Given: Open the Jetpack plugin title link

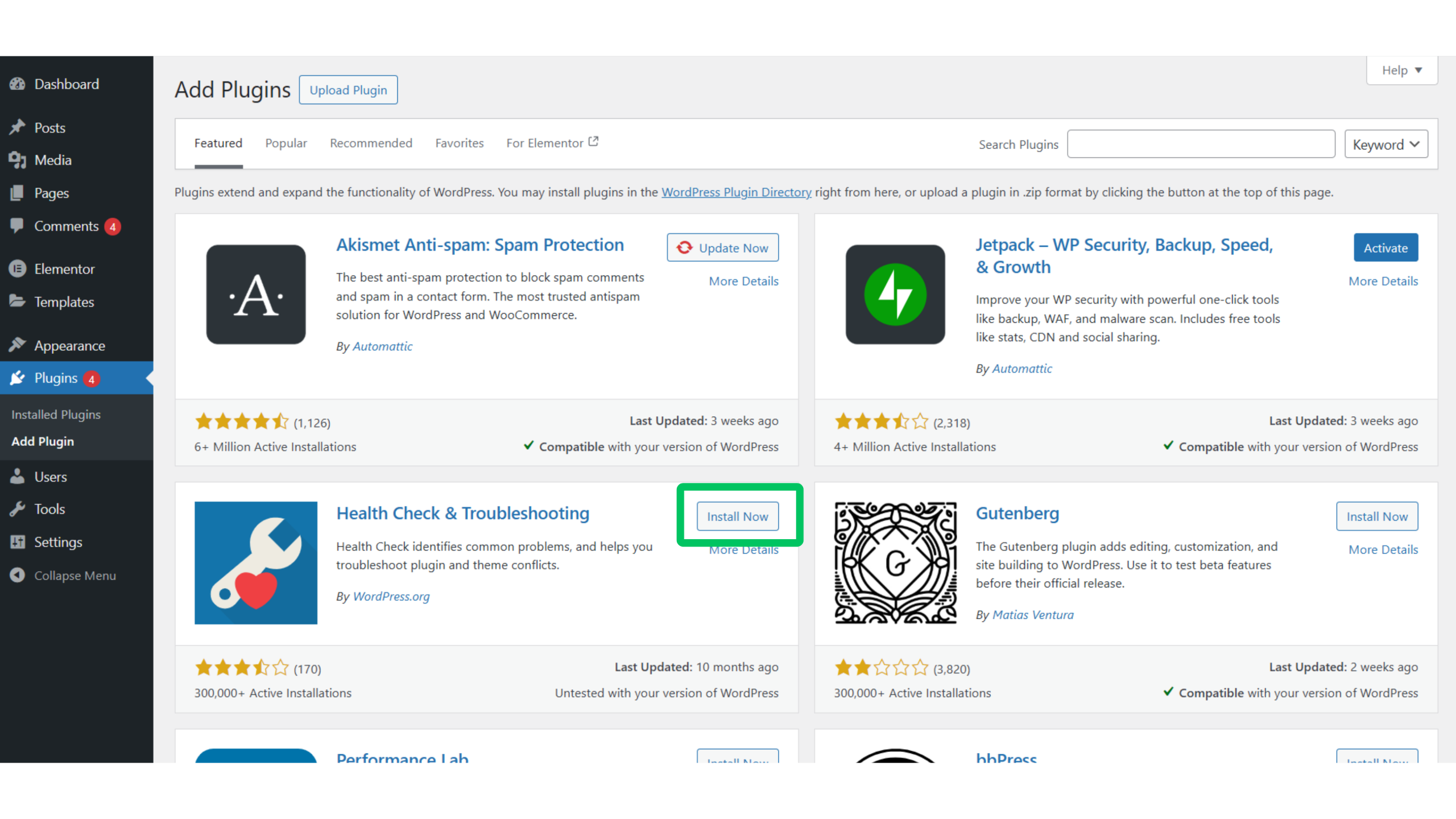Looking at the screenshot, I should [1124, 255].
